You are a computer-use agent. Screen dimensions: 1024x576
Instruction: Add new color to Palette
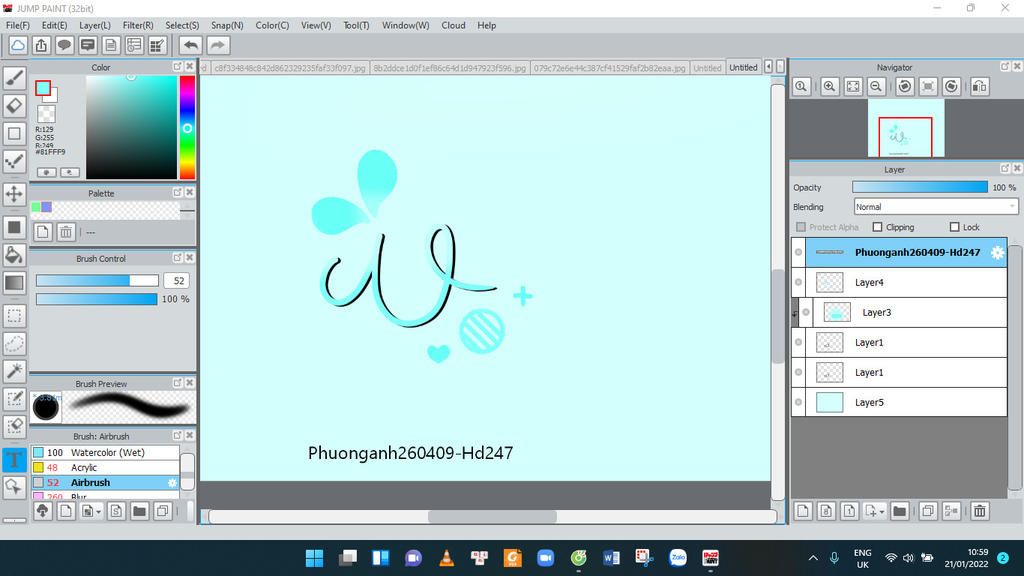coord(42,232)
